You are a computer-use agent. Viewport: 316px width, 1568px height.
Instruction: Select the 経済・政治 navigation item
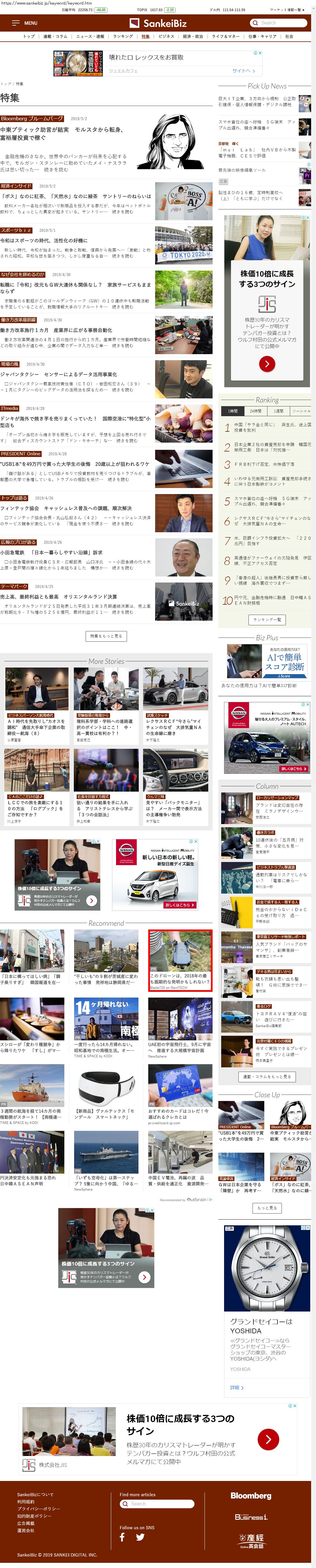194,36
